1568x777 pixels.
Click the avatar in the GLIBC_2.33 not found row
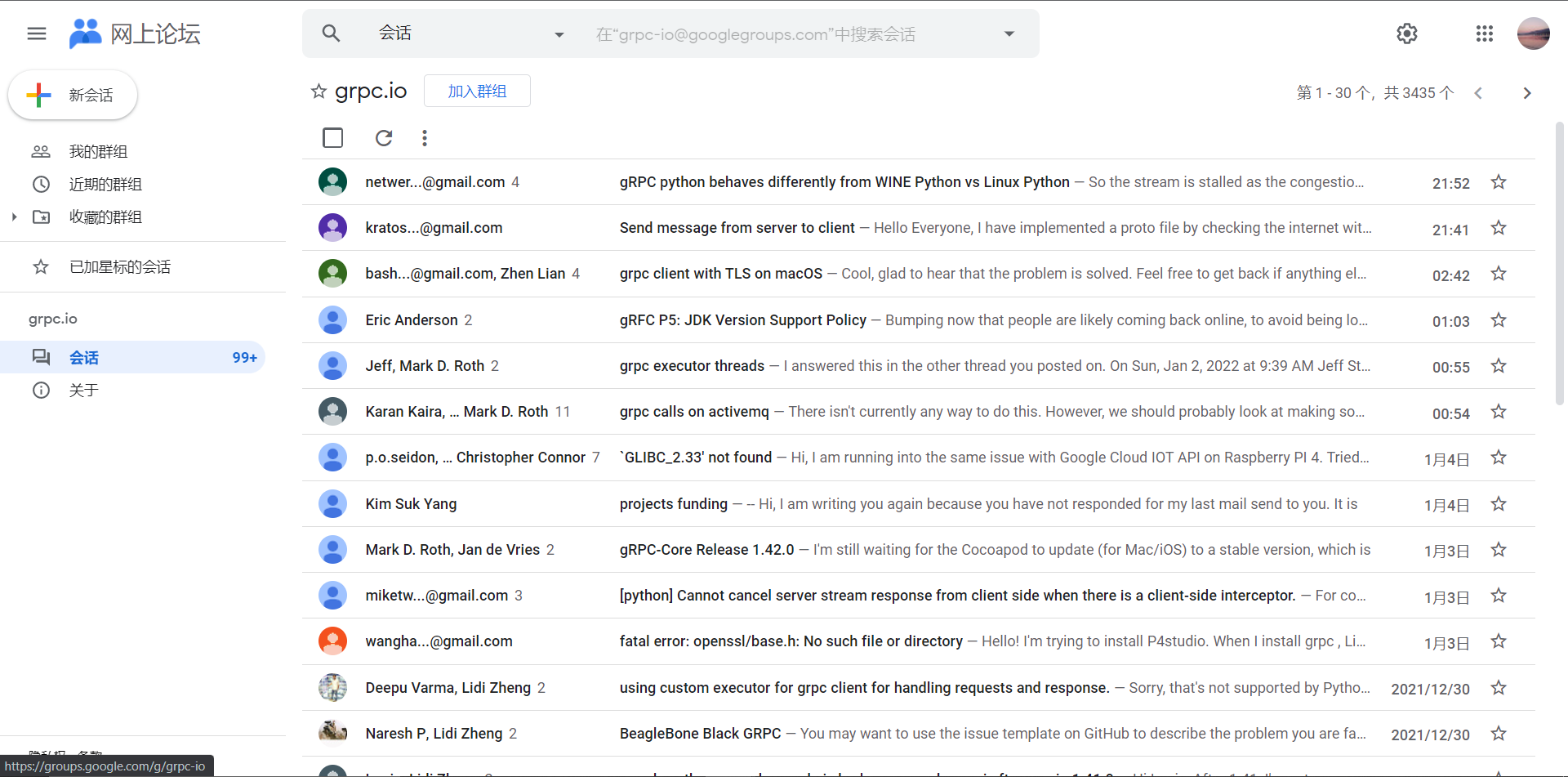(x=332, y=457)
